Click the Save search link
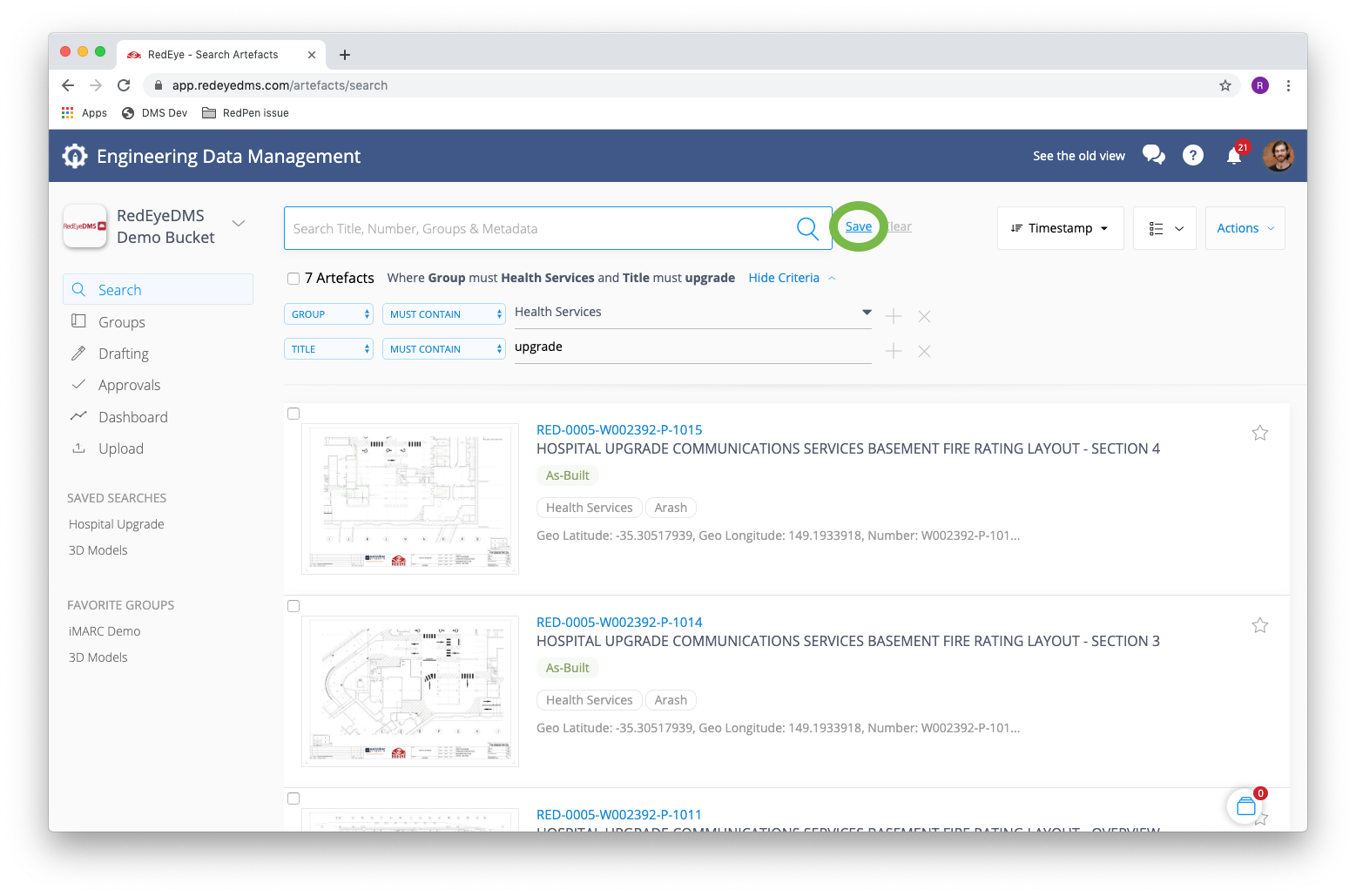This screenshot has height=896, width=1356. click(x=858, y=226)
